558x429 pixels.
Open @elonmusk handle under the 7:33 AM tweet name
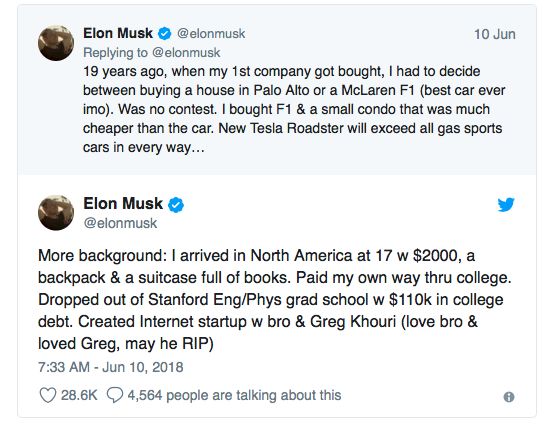[x=120, y=223]
